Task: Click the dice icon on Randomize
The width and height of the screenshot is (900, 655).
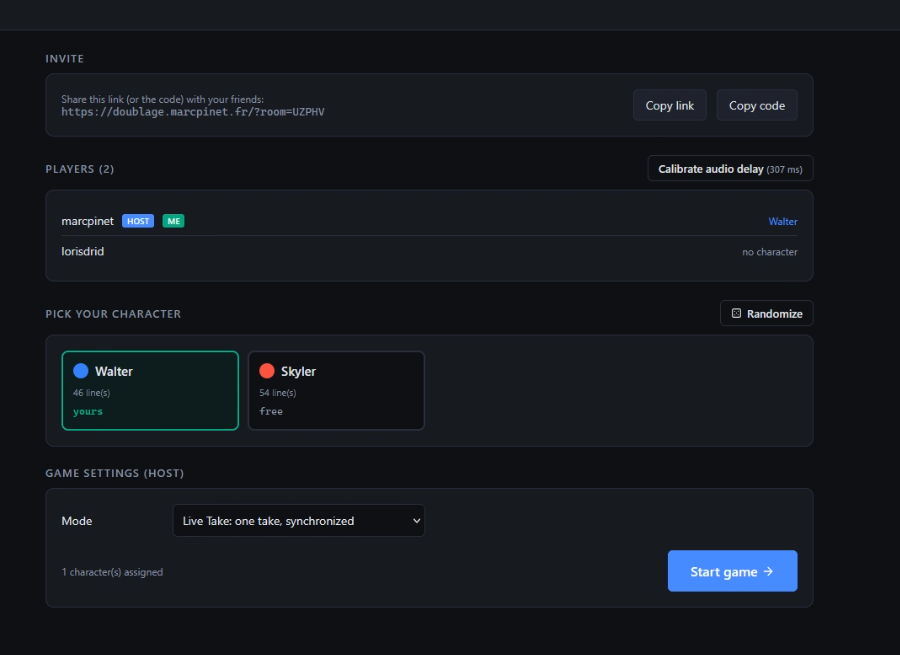Action: pos(736,313)
